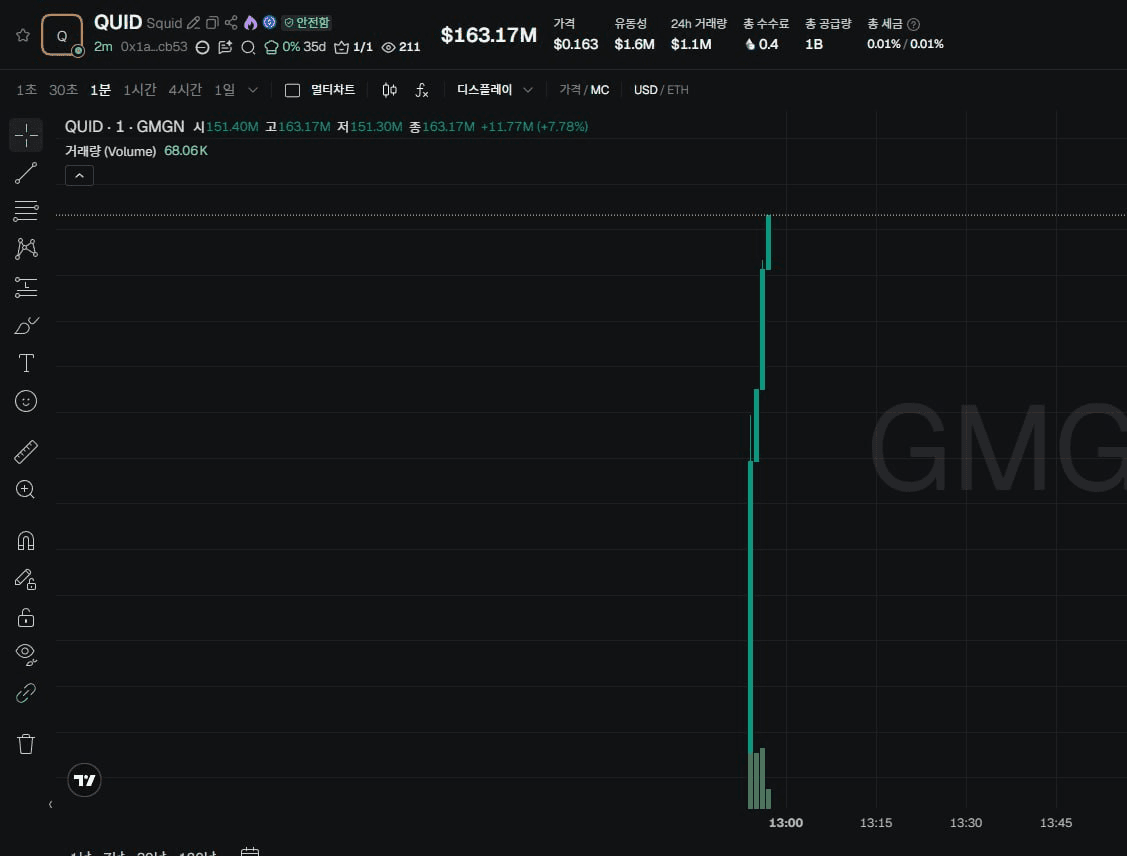Select the text annotation tool

pyautogui.click(x=26, y=363)
